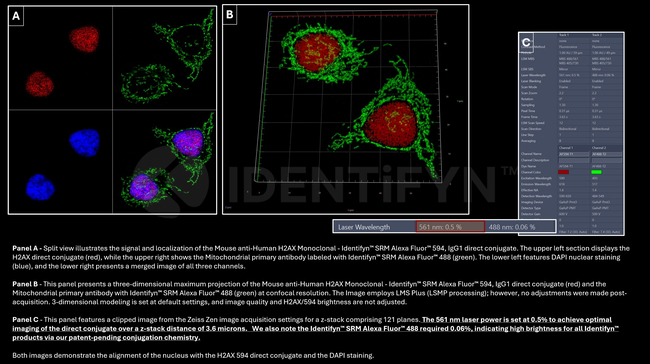
Task: Click the 'Frame Time' row label
Action: pyautogui.click(x=529, y=117)
